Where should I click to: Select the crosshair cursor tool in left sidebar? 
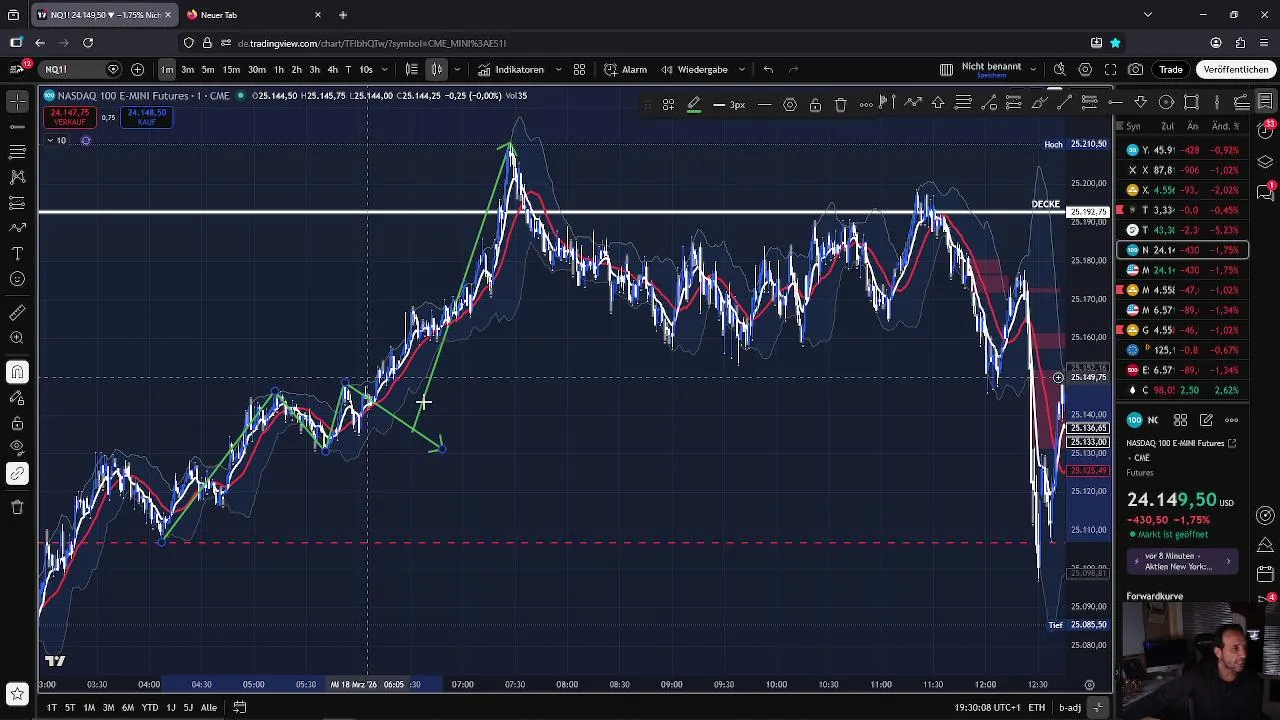pos(17,102)
